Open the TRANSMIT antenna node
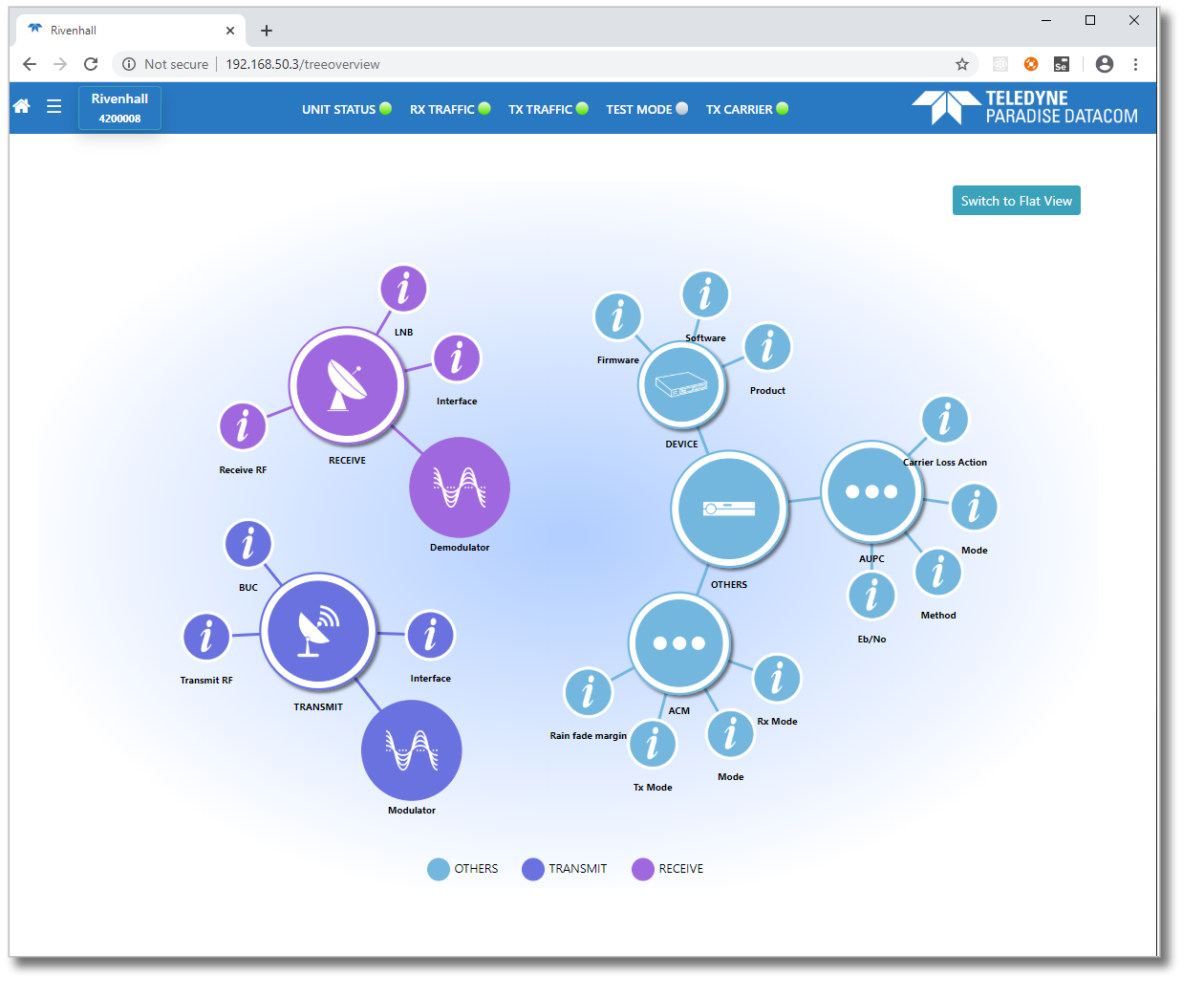Image resolution: width=1204 pixels, height=998 pixels. coord(318,632)
